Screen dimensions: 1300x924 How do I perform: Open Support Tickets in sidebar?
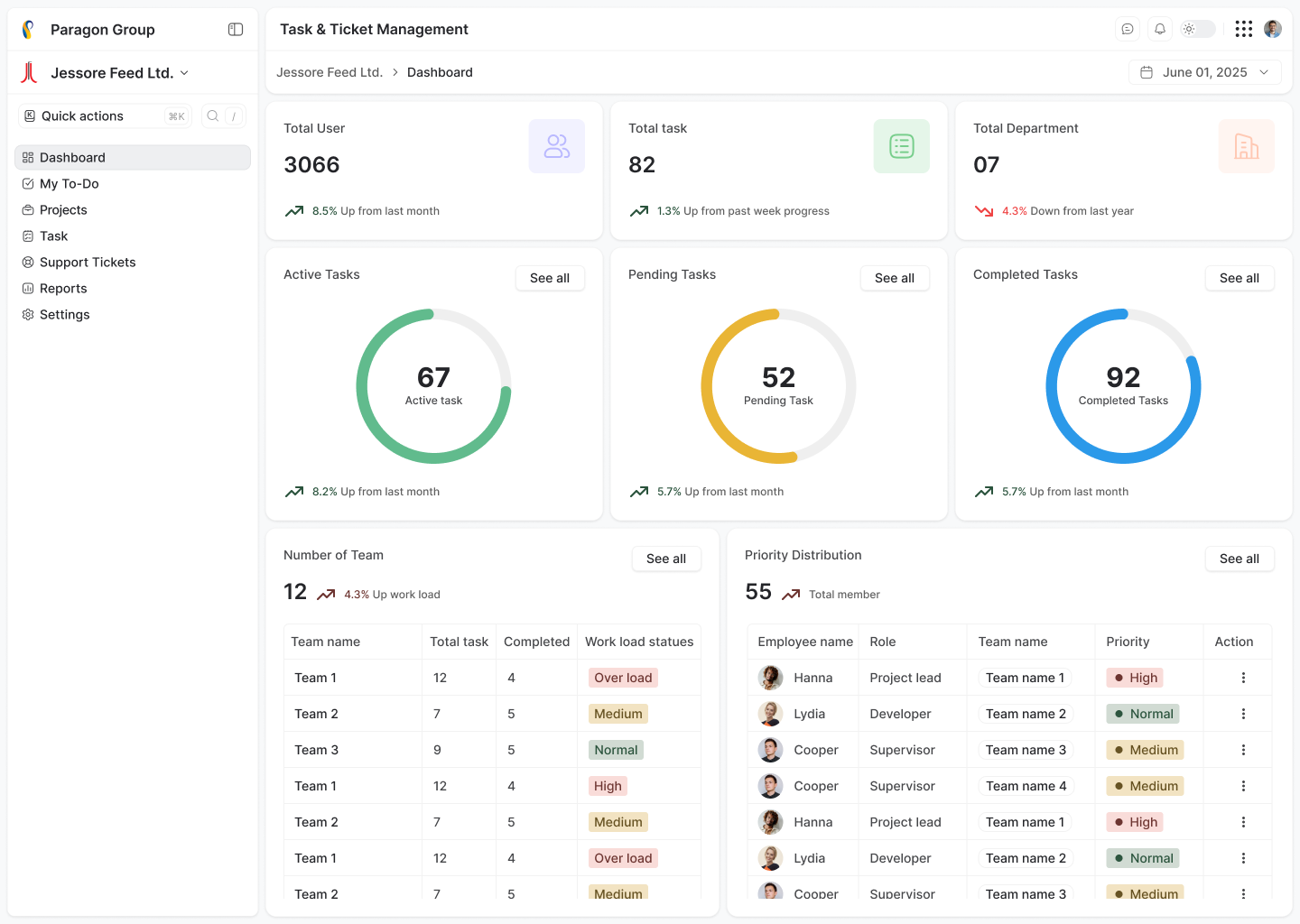(x=88, y=263)
